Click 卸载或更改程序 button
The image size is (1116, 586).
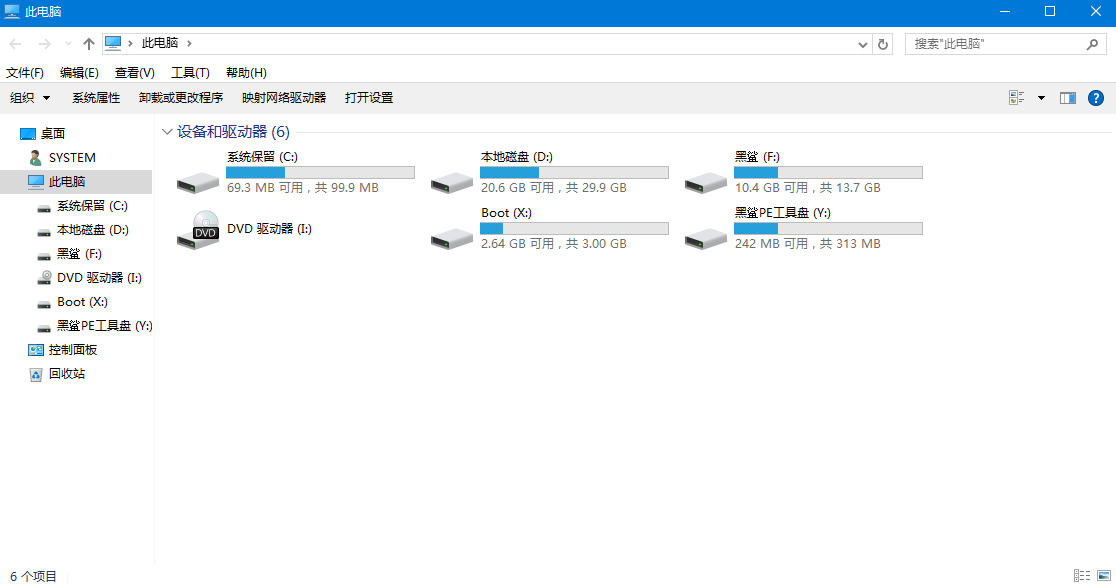click(181, 98)
